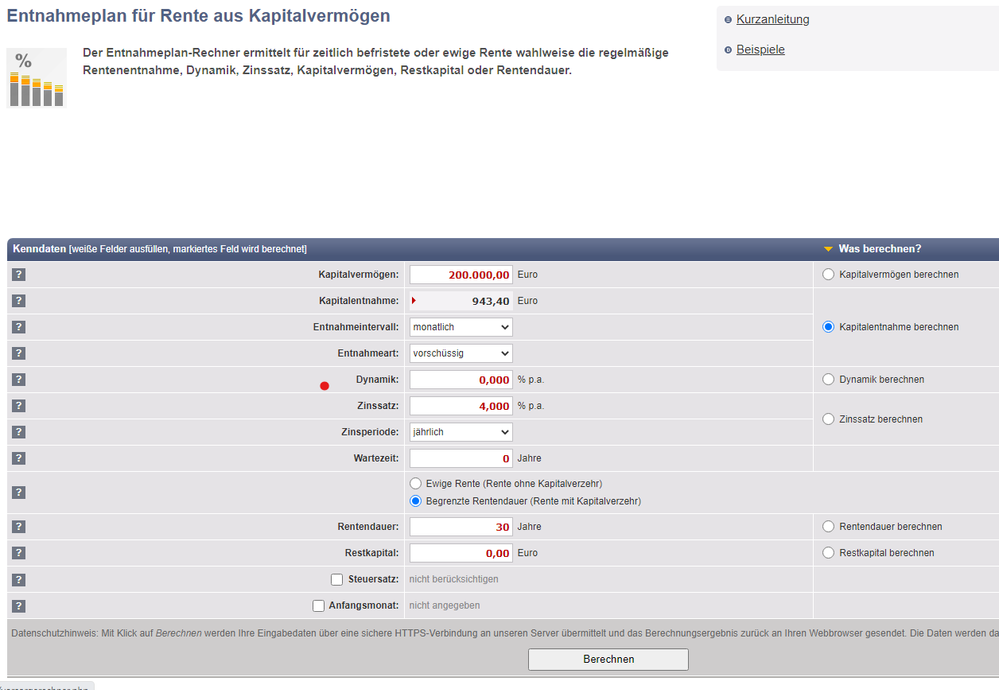Screen dimensions: 999x690
Task: Open help icon for Wartezeit row
Action: point(18,458)
